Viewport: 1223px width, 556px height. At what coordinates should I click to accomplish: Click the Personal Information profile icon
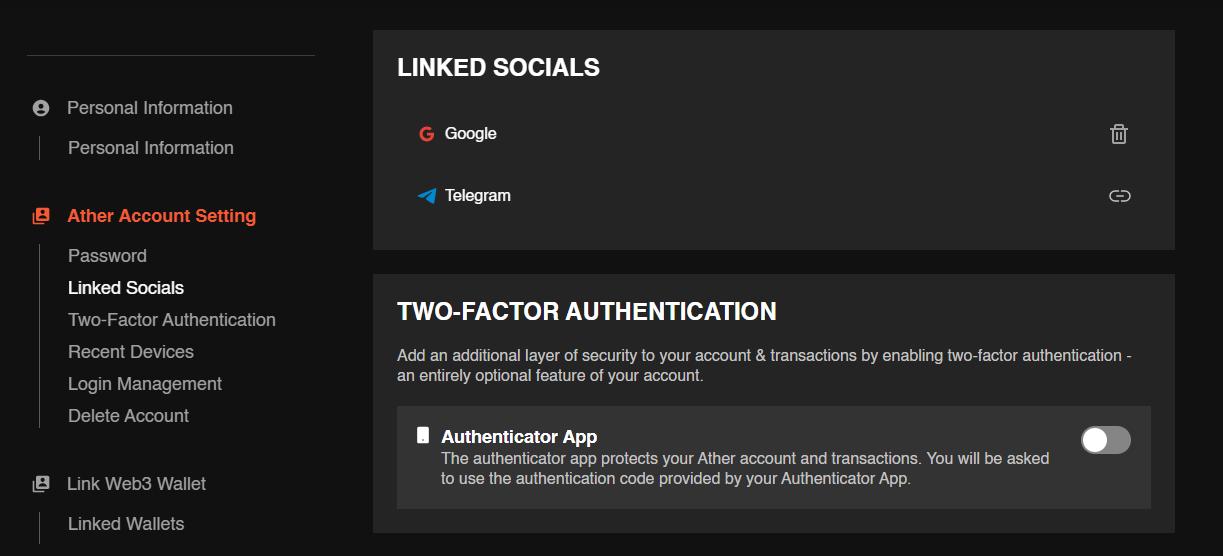[x=41, y=108]
